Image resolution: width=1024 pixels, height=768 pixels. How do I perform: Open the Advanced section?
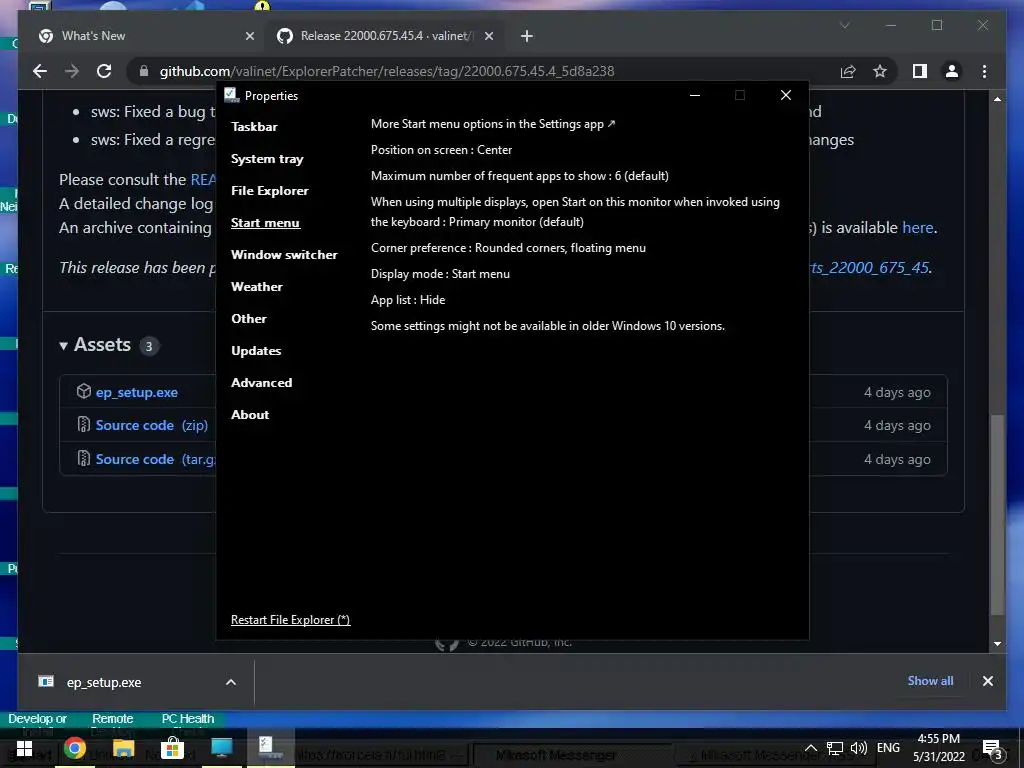261,383
